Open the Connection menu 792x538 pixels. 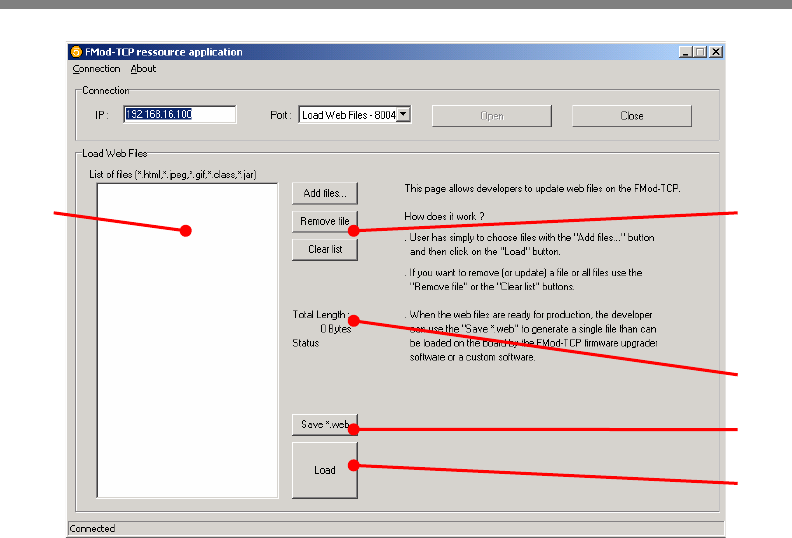point(96,69)
